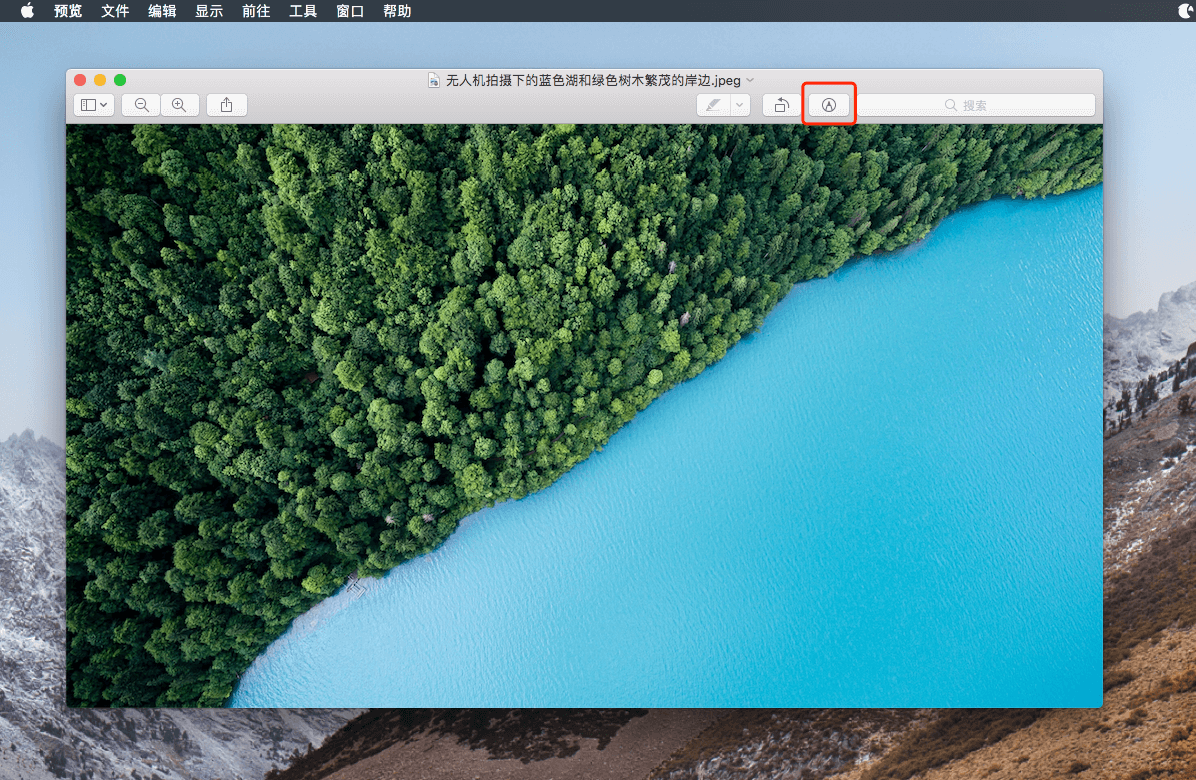Expand the highlight pen dropdown arrow
Image resolution: width=1196 pixels, height=780 pixels.
[740, 105]
